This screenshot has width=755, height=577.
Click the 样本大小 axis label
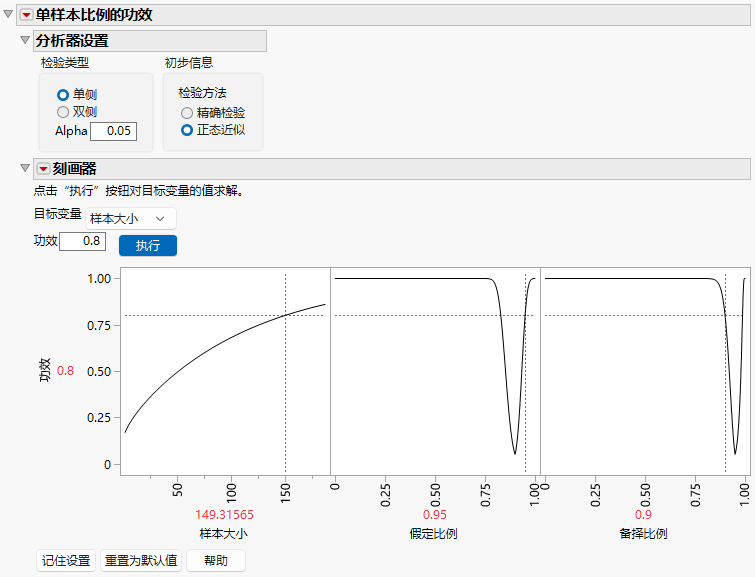(224, 534)
